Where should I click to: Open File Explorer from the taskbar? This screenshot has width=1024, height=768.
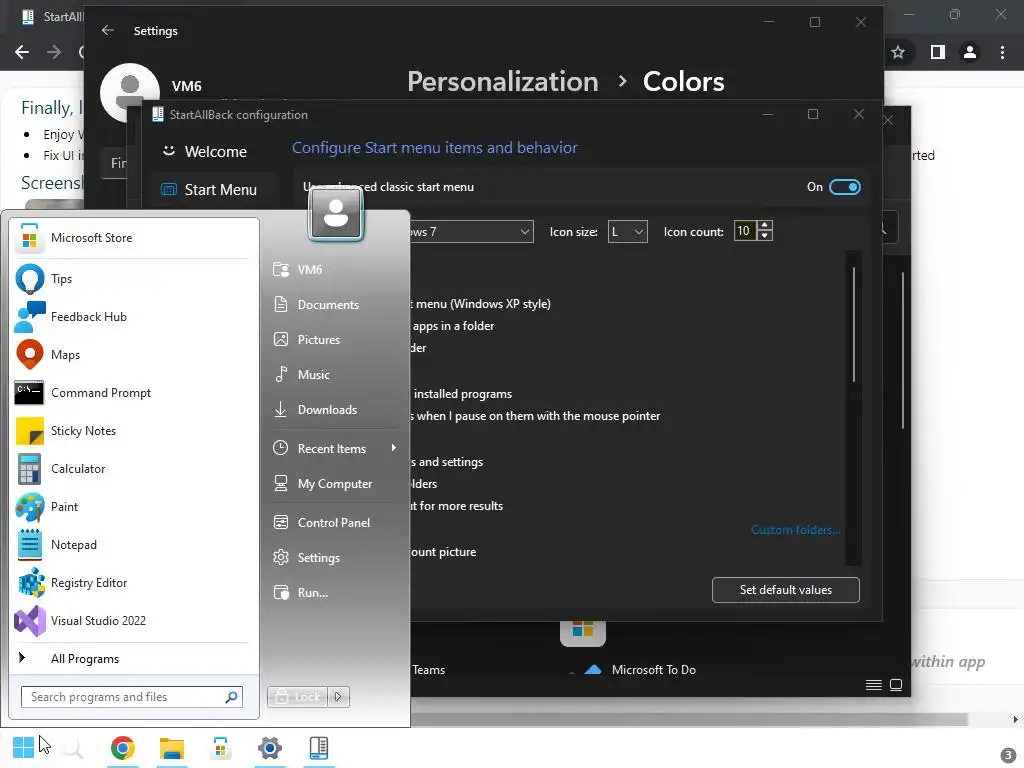coord(172,748)
